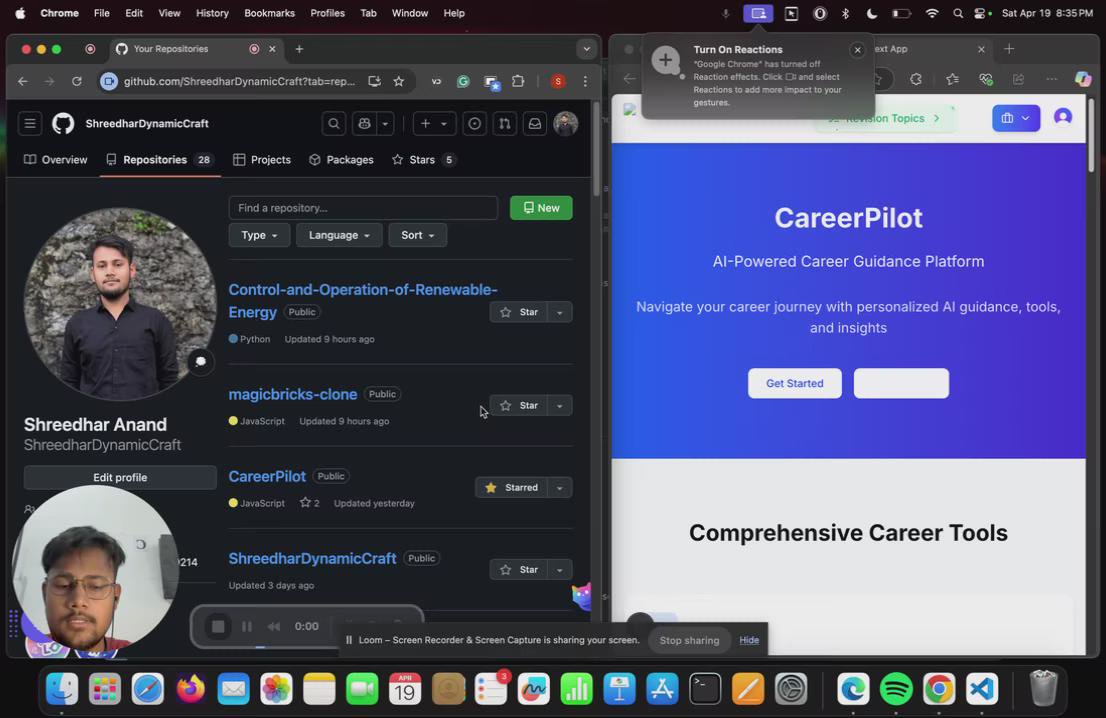Viewport: 1106px width, 718px height.
Task: Go back in Chrome GitHub window
Action: pyautogui.click(x=23, y=81)
